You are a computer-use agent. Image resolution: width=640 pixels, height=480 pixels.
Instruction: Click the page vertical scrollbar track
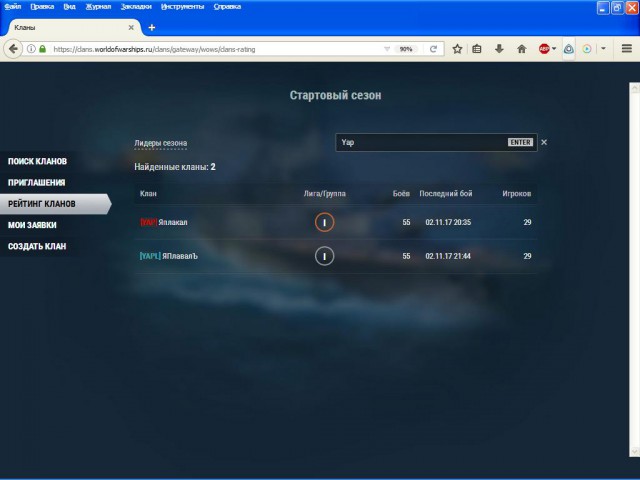(x=634, y=269)
